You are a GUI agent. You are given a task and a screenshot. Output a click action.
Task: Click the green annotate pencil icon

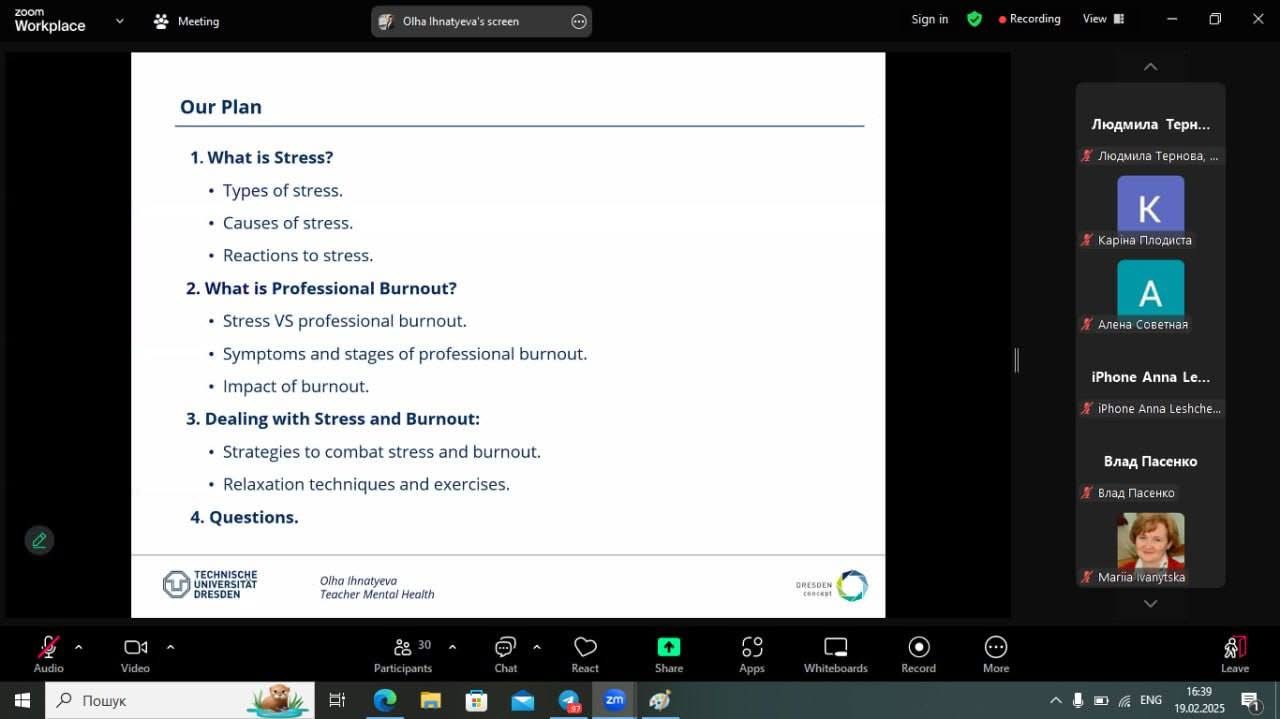point(39,540)
